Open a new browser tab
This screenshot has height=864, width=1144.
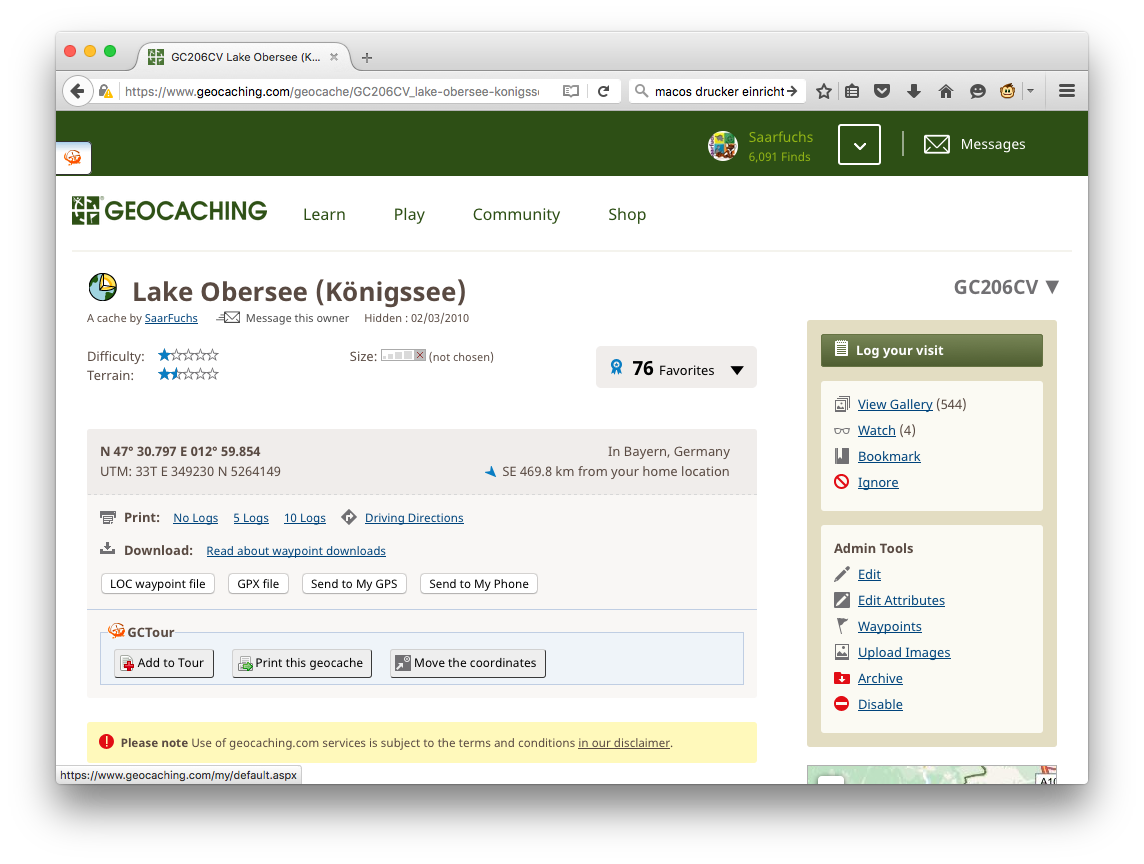point(367,58)
